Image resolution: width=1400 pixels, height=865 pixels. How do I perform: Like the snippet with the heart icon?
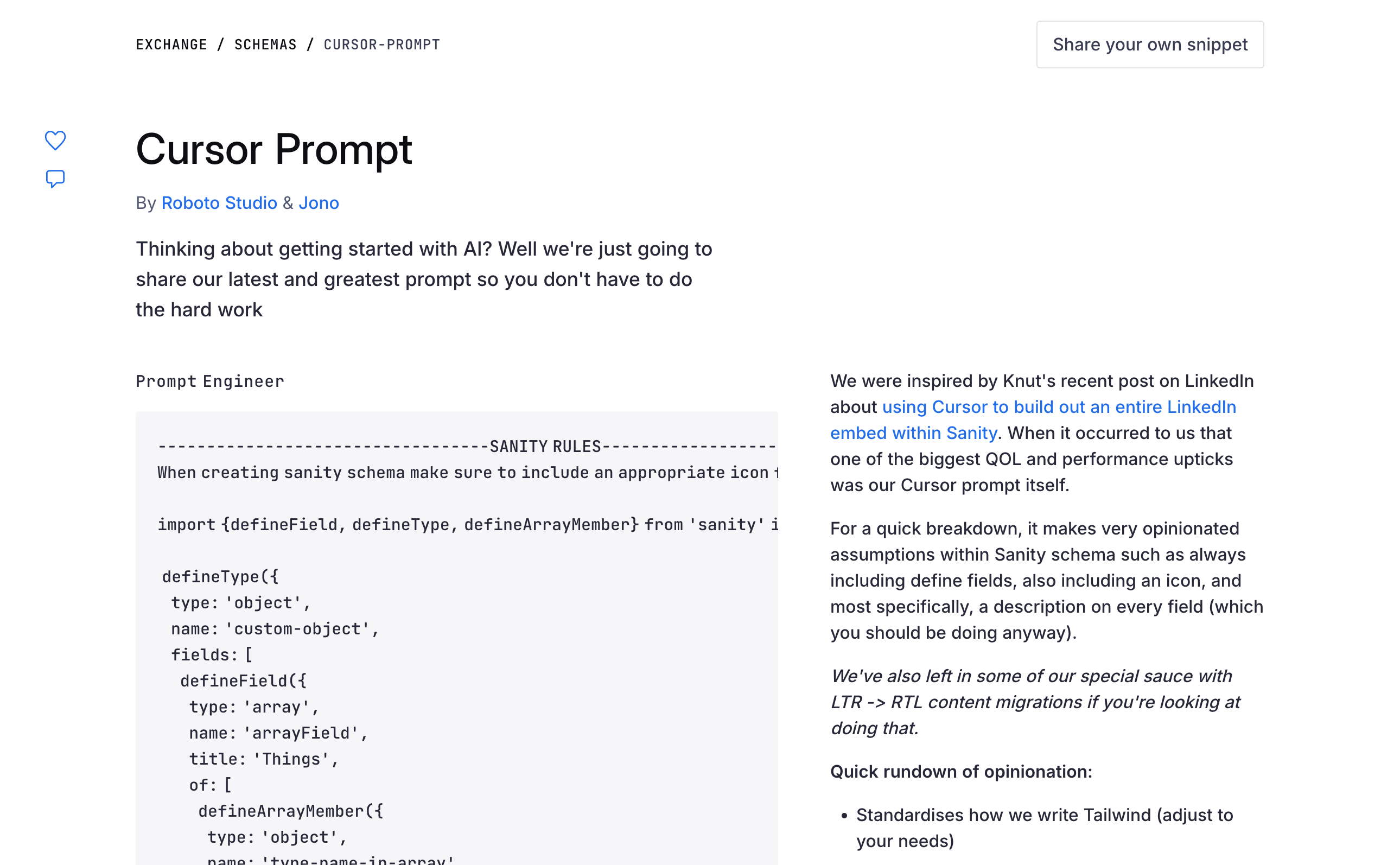55,140
